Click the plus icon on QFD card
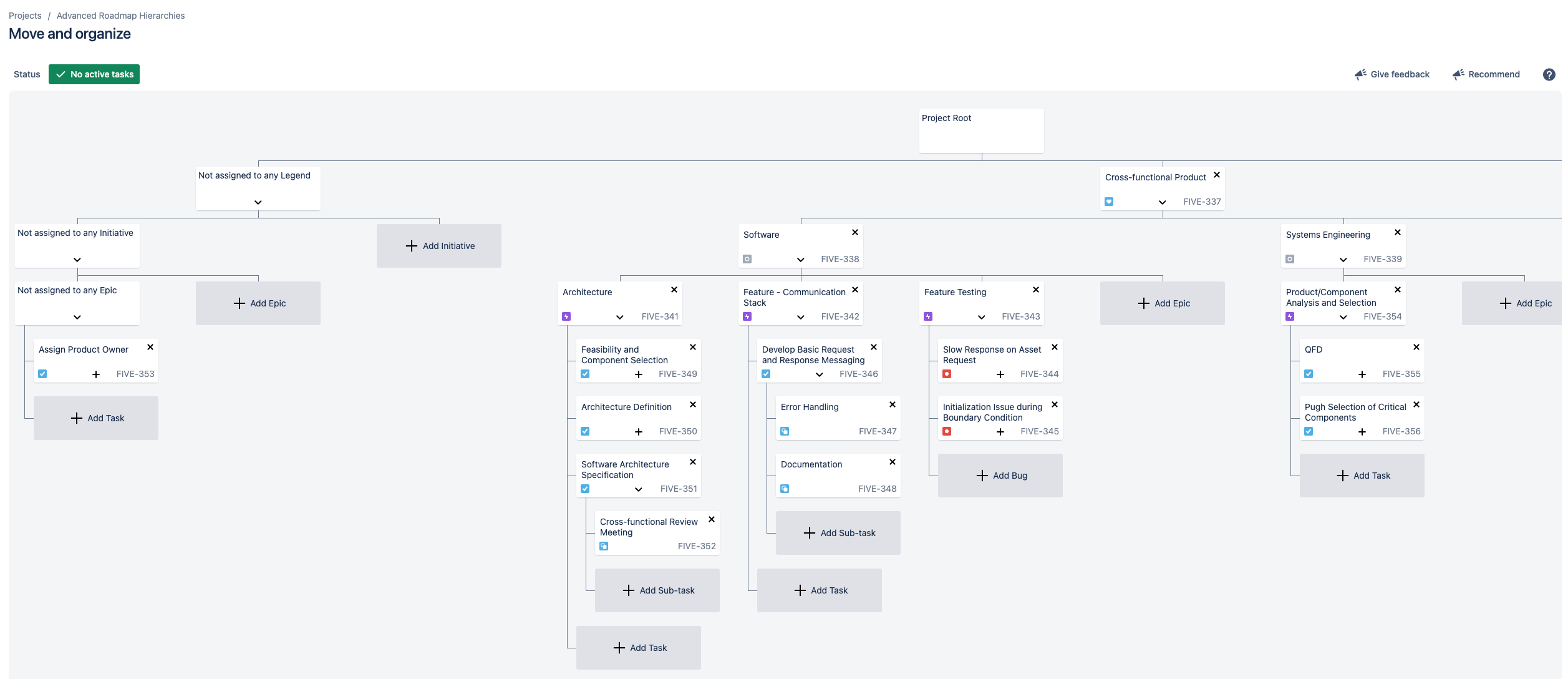Screen dimensions: 1568x679 coord(1362,374)
